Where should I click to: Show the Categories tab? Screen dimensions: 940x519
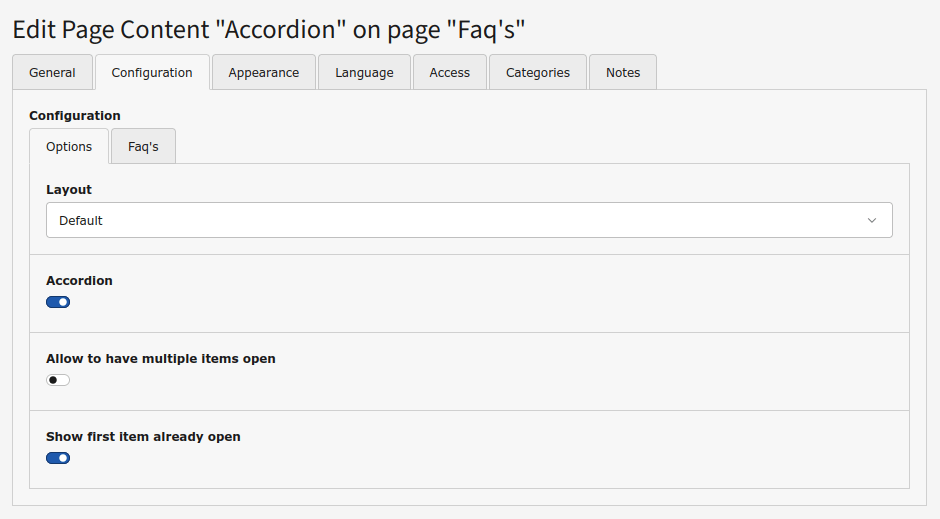538,72
